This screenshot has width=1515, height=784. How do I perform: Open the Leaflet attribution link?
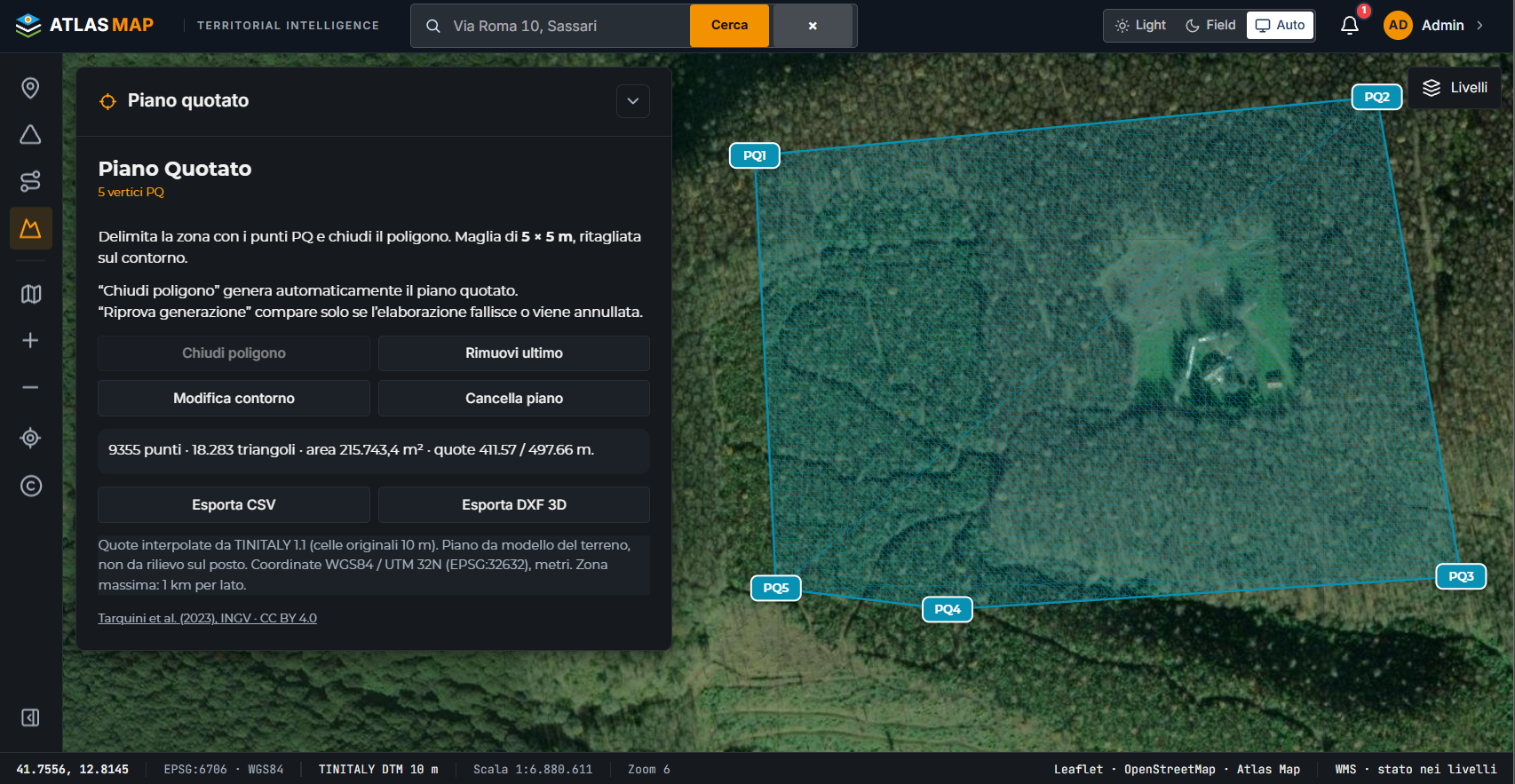tap(1078, 770)
